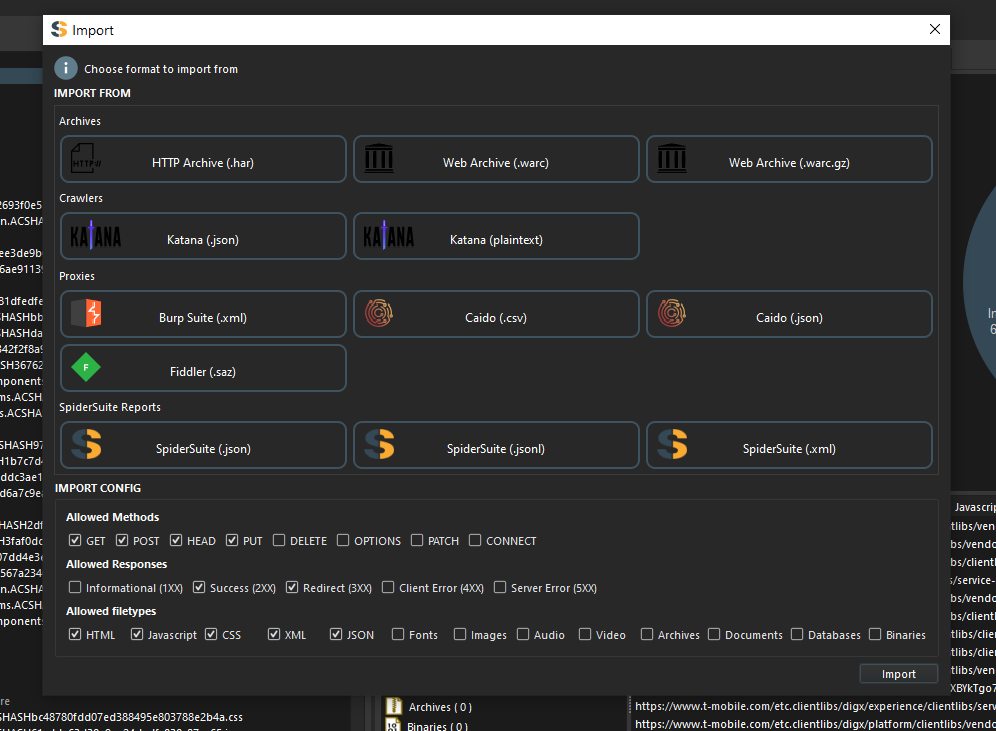Click the Burp Suite orange icon
Screen dimensions: 996x731
[x=86, y=313]
